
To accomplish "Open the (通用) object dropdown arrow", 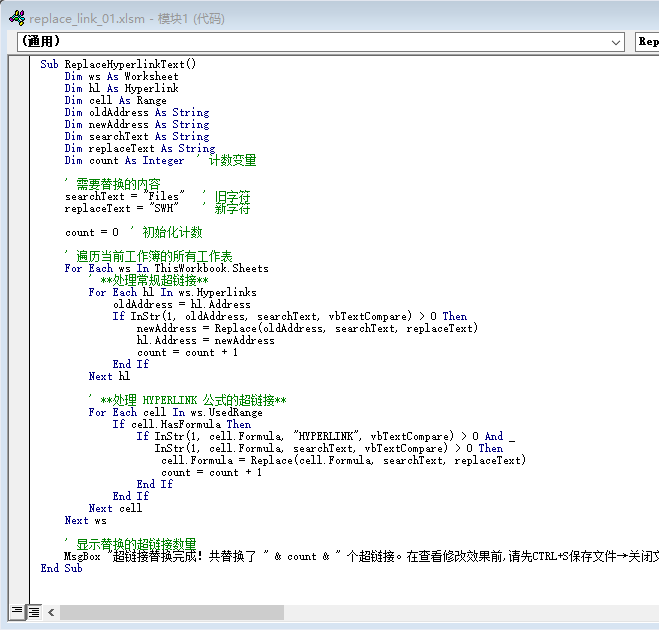I will (616, 42).
